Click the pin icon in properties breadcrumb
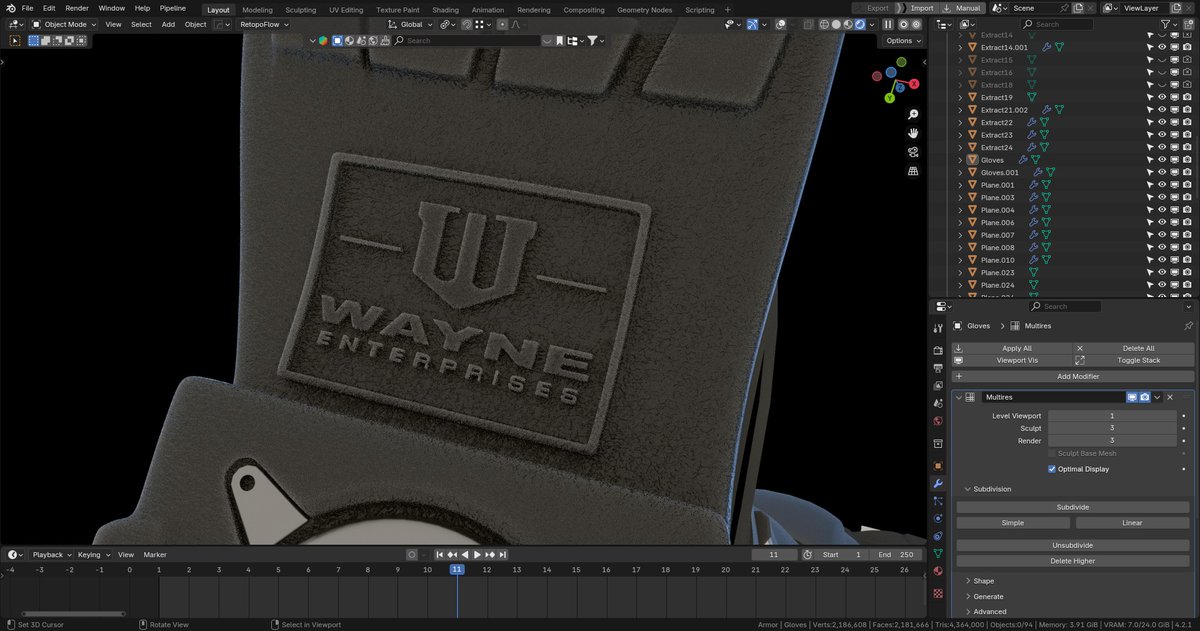1200x631 pixels. (1188, 326)
